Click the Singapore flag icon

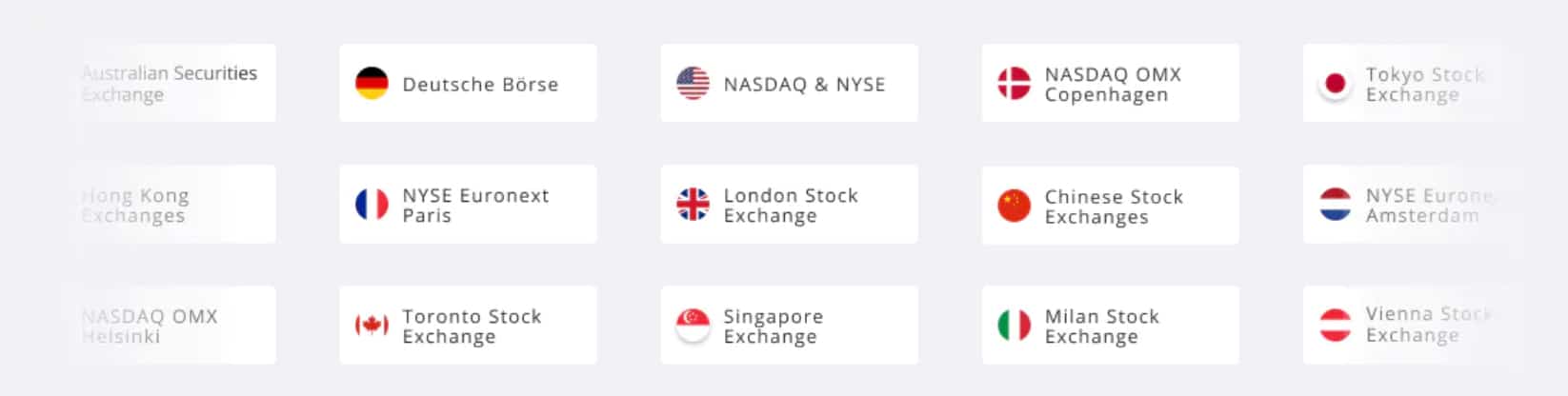(693, 325)
